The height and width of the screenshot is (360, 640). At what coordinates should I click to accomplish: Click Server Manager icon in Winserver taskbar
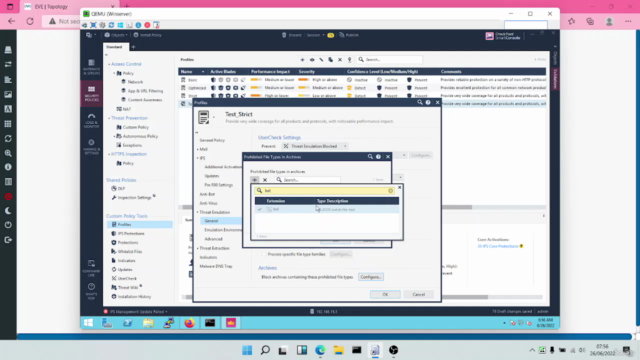tap(107, 323)
